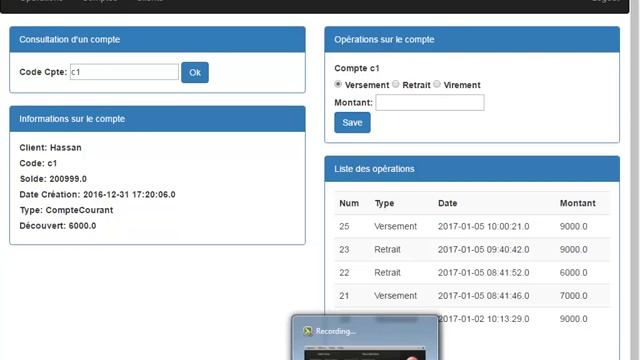Click amount 7000.0 in row 21
The width and height of the screenshot is (640, 360).
click(573, 296)
